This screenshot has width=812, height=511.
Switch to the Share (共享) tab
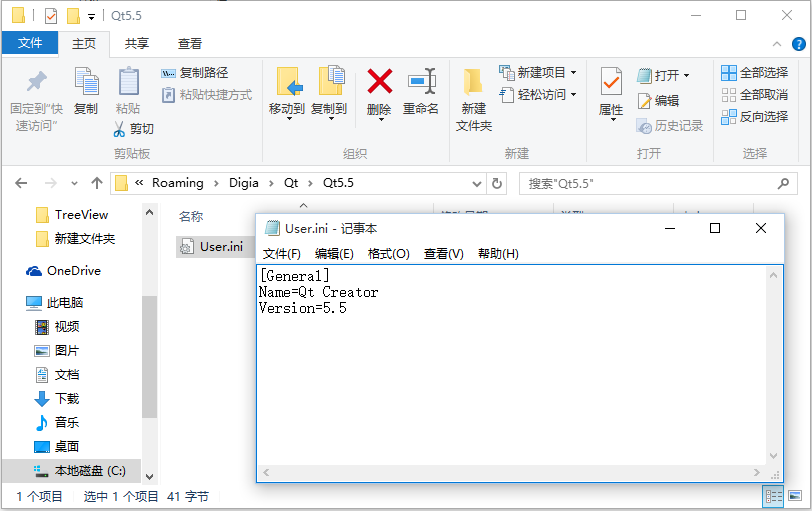(x=137, y=43)
